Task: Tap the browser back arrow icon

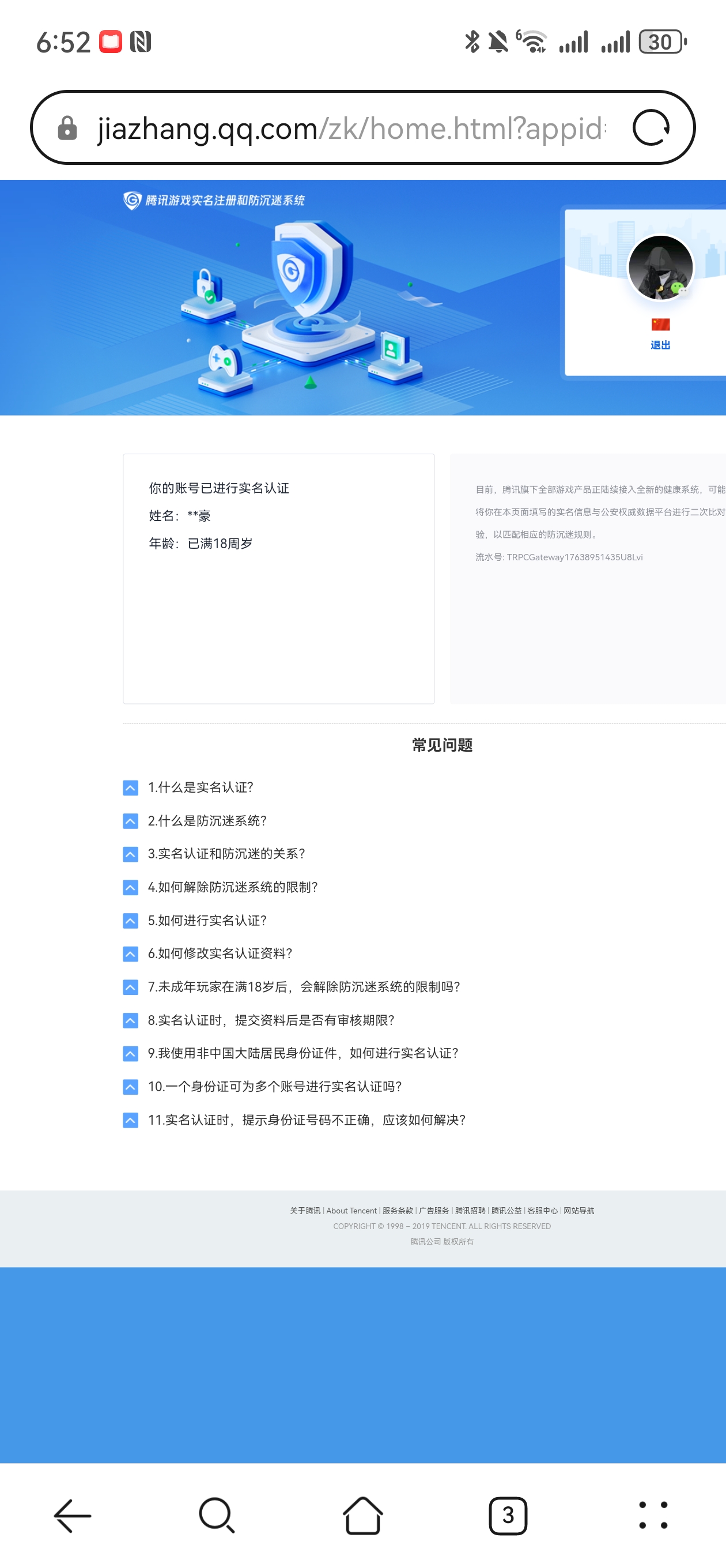Action: (x=73, y=1515)
